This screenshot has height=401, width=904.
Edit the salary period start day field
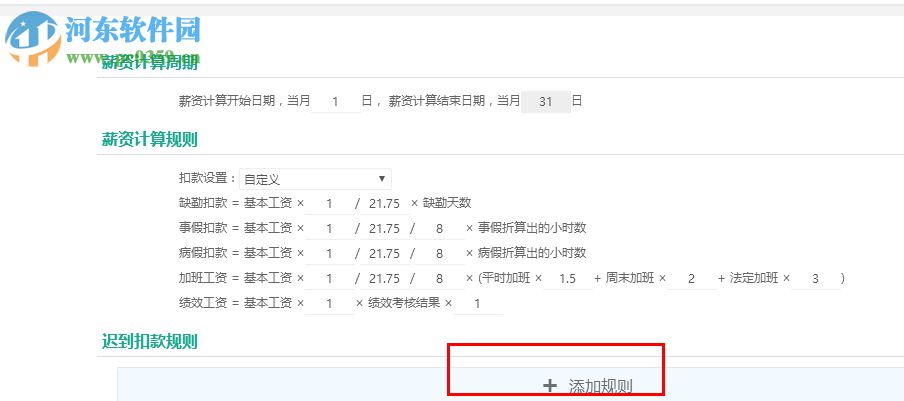(336, 101)
